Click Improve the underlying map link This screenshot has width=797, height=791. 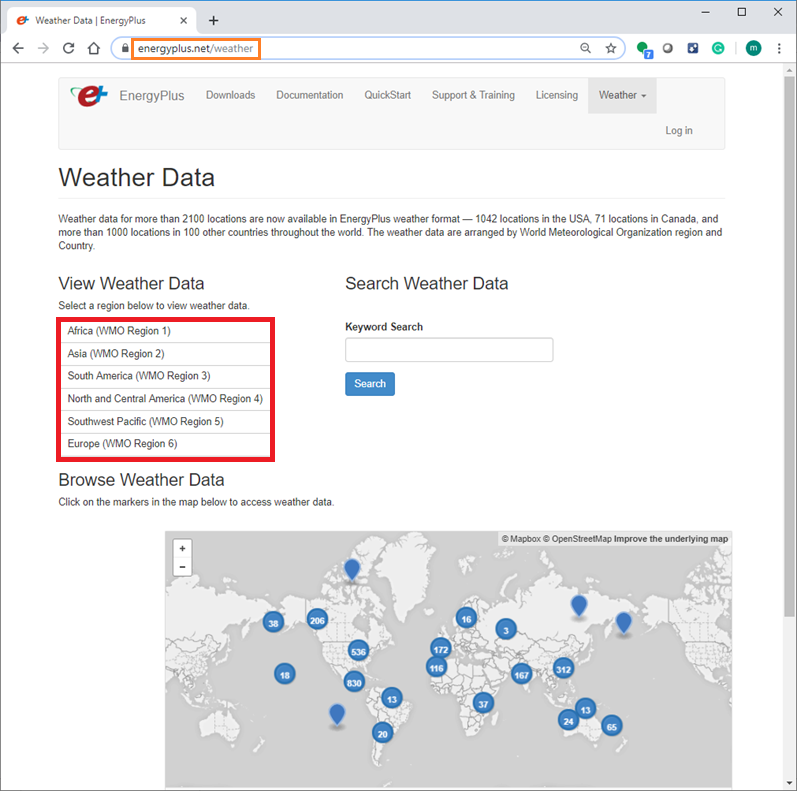click(671, 539)
